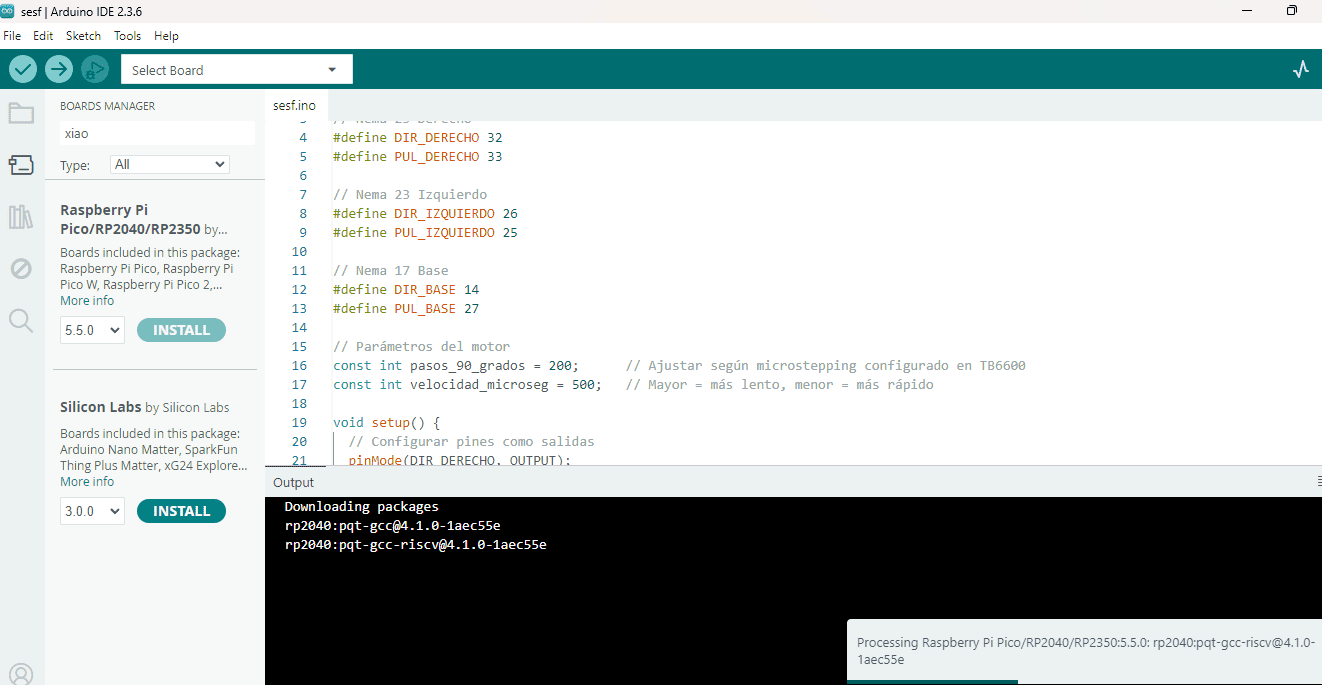Click the Raspberry Pi Pico/RP2040/RP2350 package title
Viewport: 1322px width, 685px height.
point(130,219)
